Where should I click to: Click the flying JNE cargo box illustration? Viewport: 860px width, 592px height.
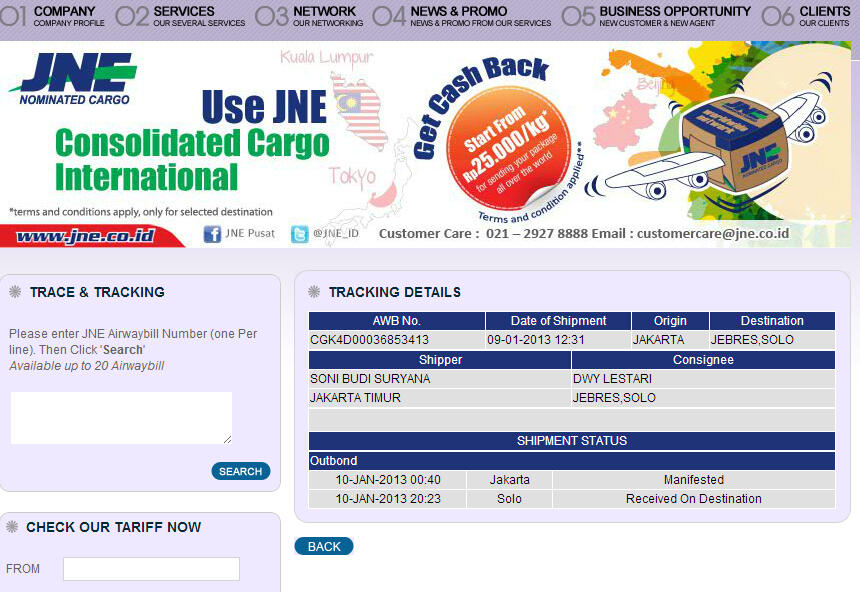708,145
